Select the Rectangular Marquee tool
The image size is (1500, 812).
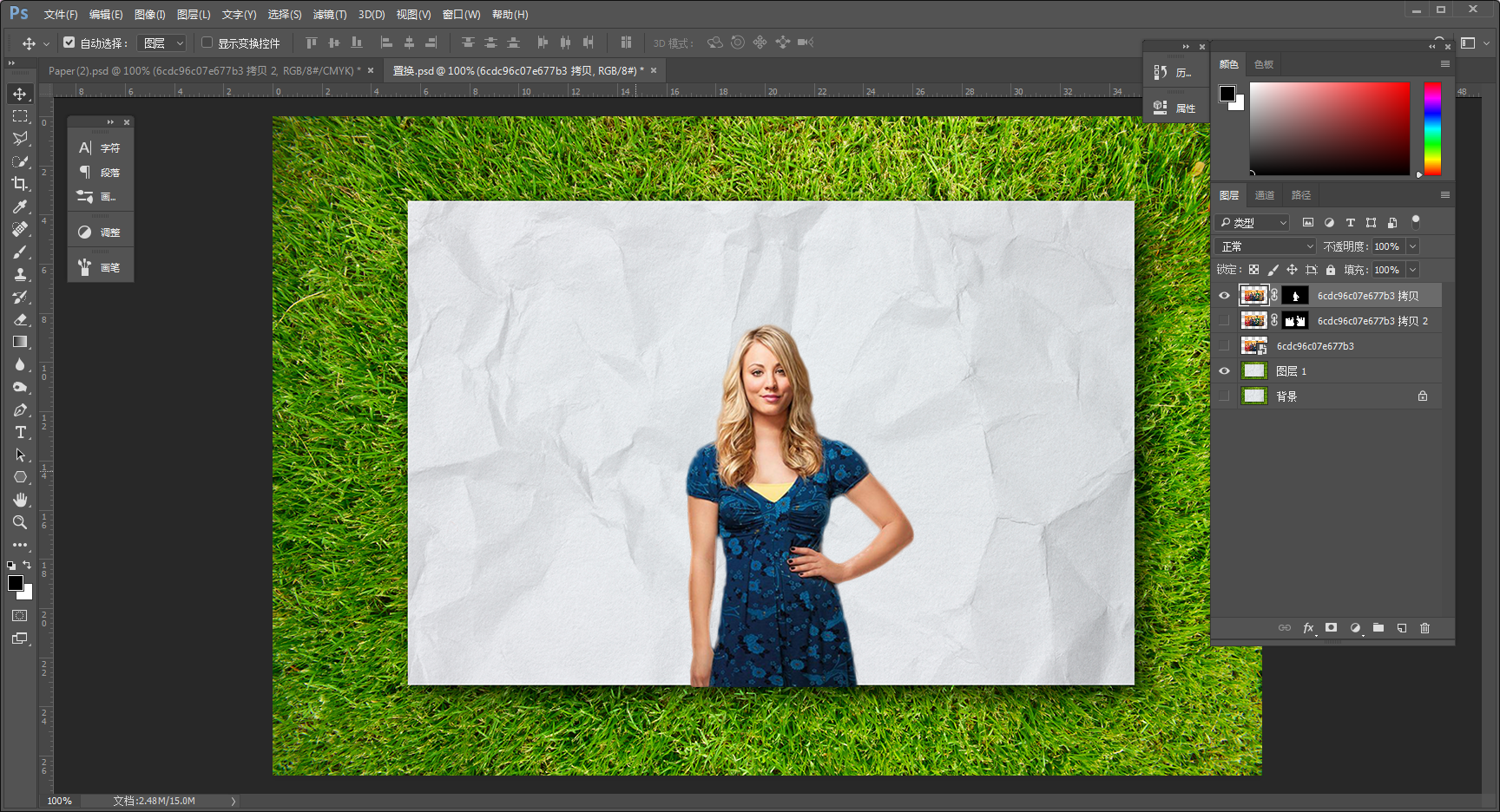coord(20,116)
